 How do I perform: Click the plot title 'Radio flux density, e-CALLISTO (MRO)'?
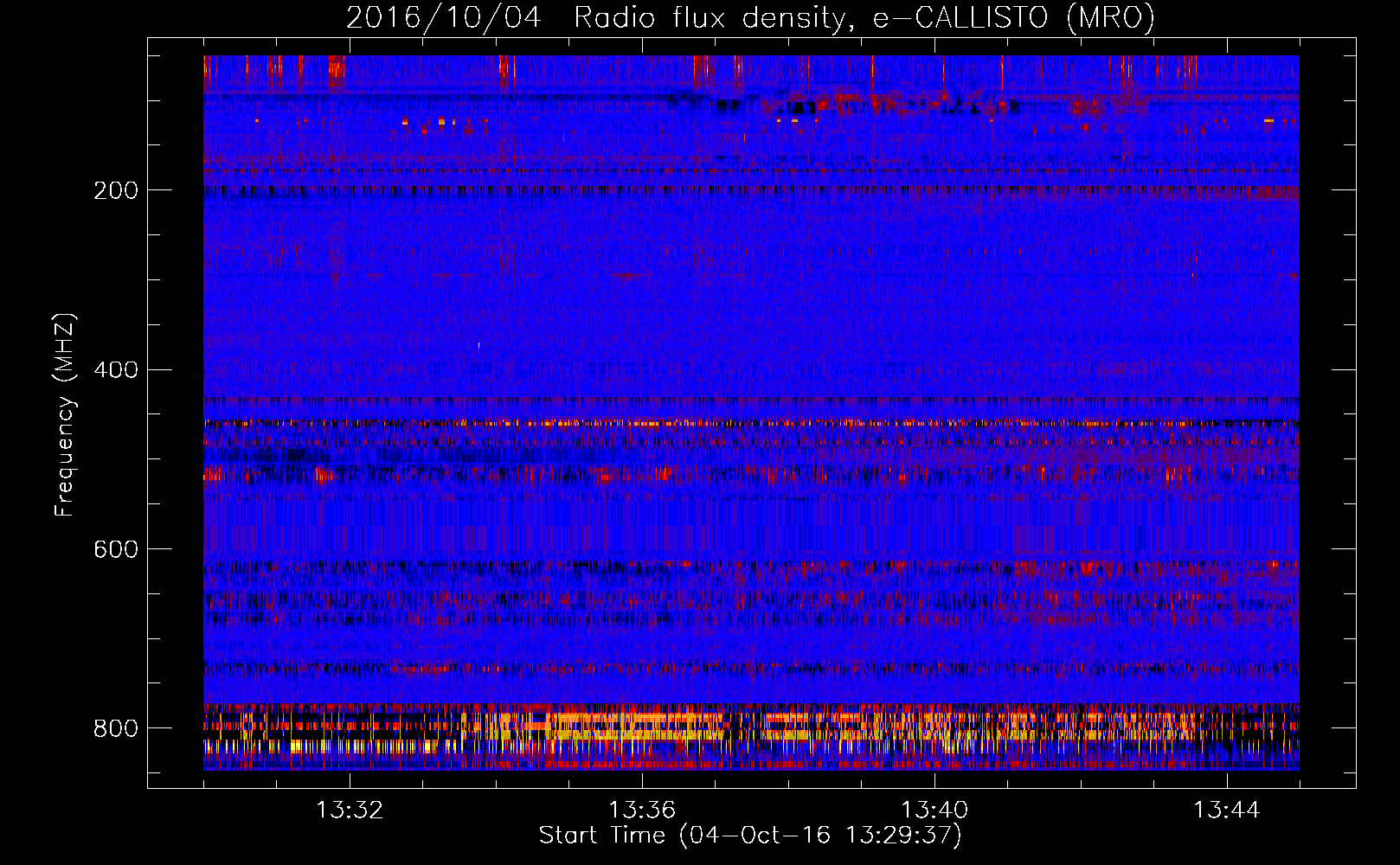pyautogui.click(x=864, y=18)
